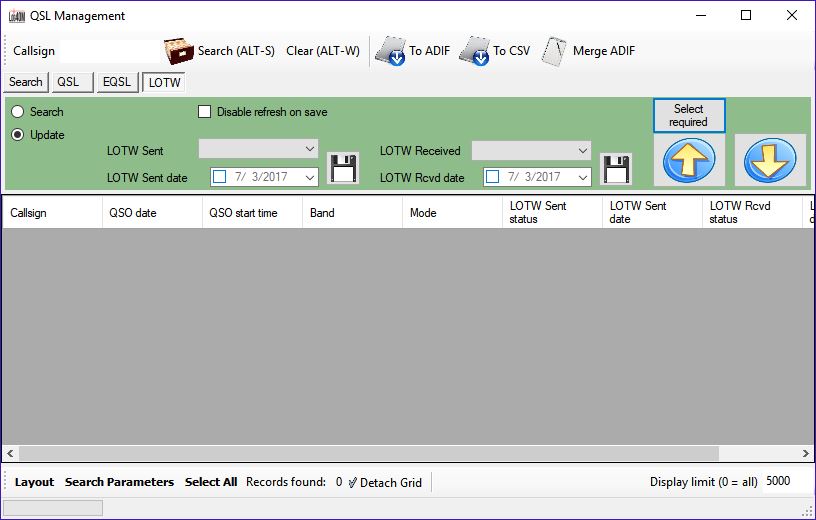Tick the LOTW Sent date checkbox

(220, 177)
